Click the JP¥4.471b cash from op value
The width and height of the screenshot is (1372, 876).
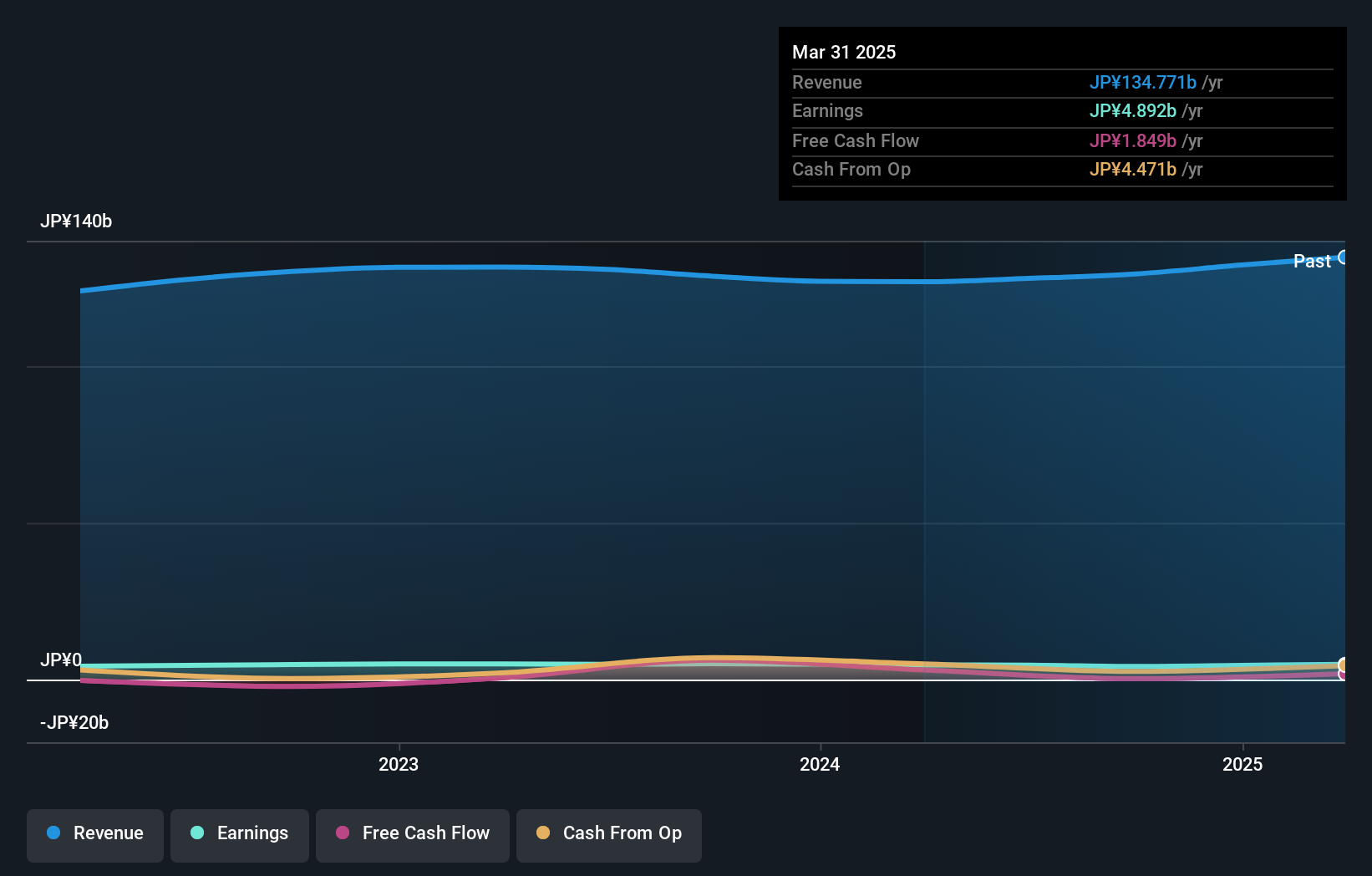[1132, 169]
